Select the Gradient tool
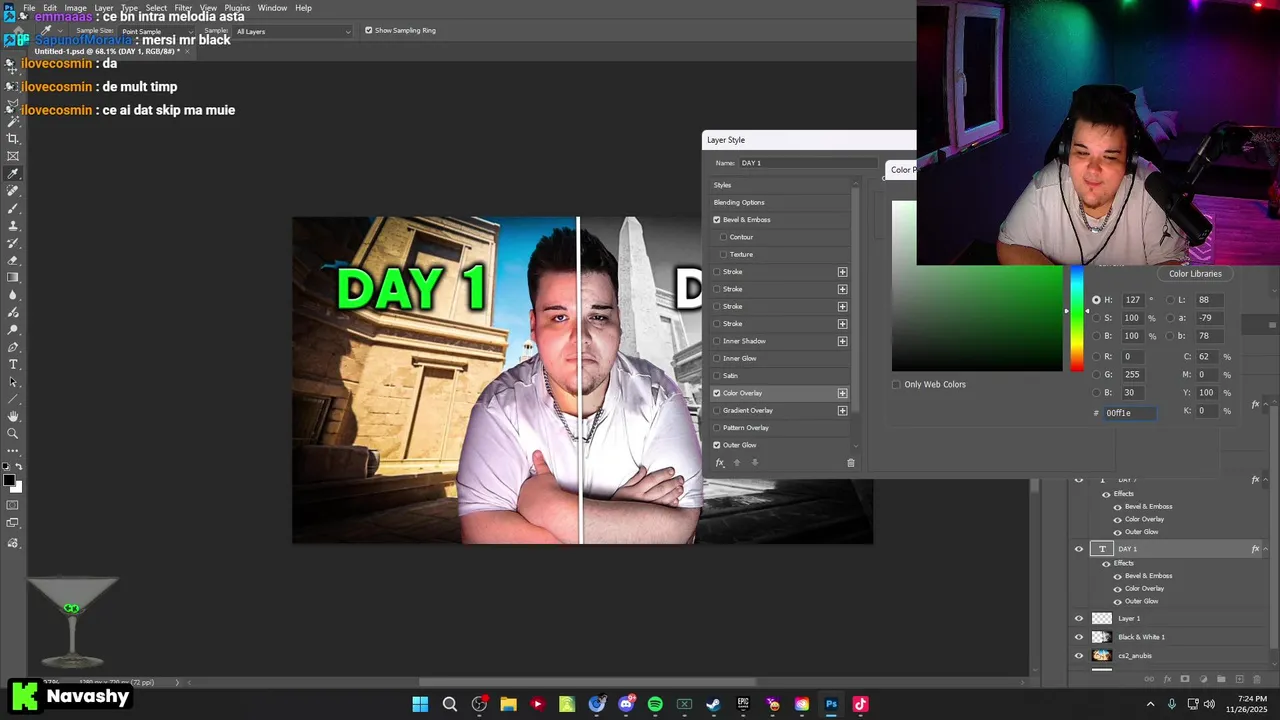 point(13,277)
